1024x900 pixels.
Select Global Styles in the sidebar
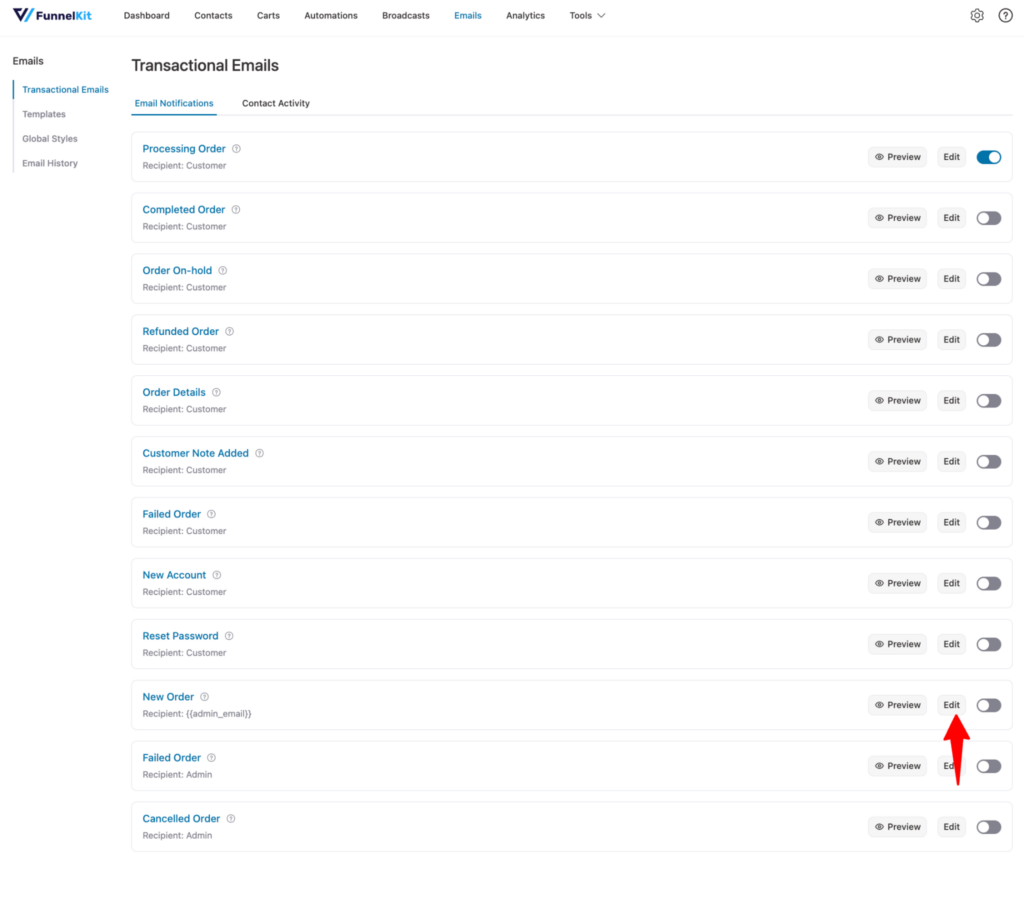click(48, 138)
